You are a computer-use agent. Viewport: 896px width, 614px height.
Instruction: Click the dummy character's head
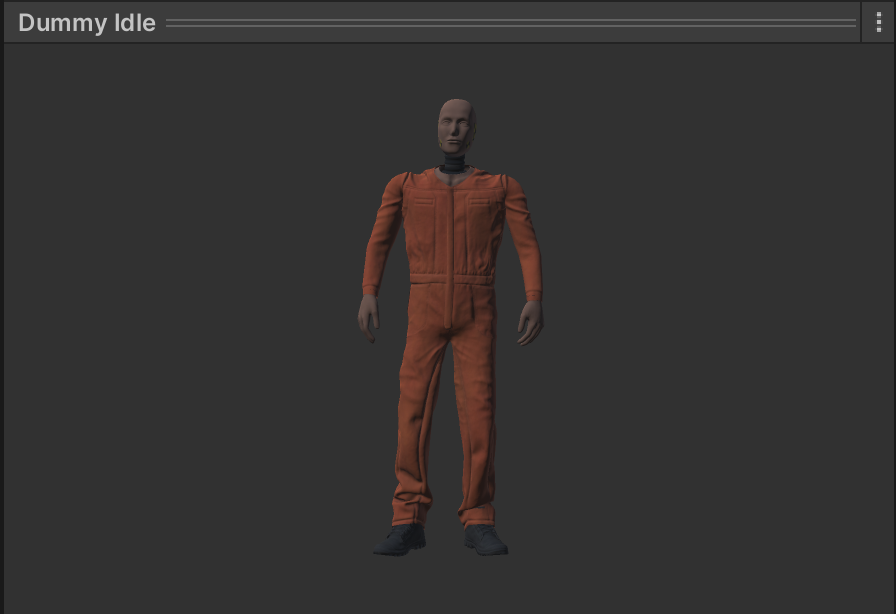(x=456, y=125)
